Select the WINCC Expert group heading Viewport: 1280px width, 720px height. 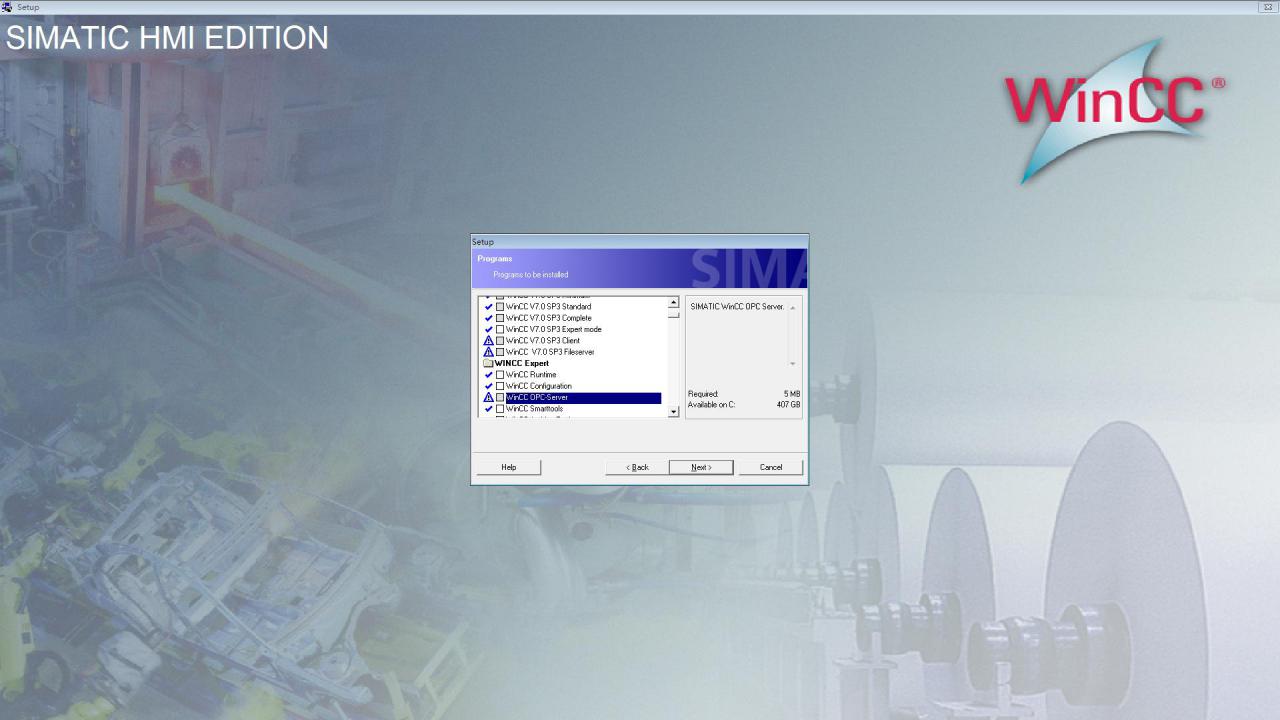click(x=522, y=364)
